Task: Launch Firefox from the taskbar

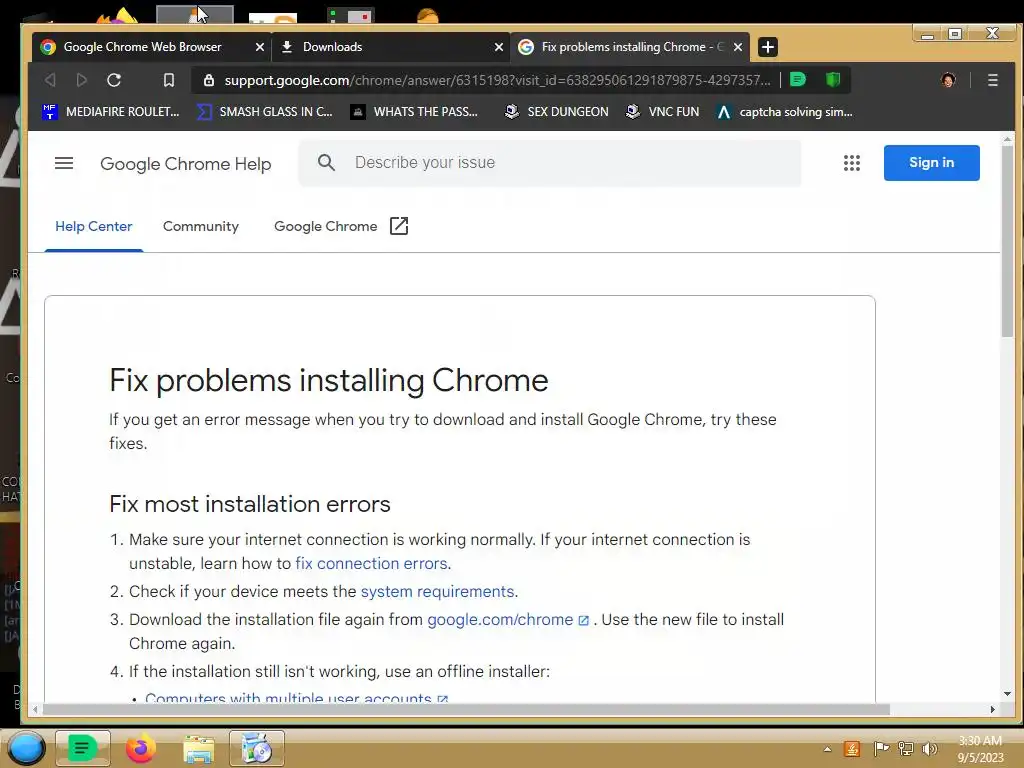Action: [x=140, y=748]
